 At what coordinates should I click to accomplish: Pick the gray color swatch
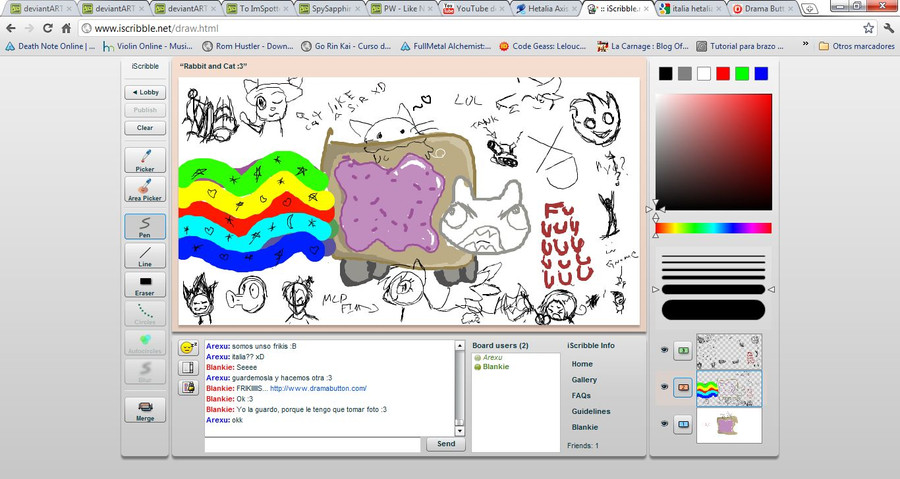click(x=684, y=73)
